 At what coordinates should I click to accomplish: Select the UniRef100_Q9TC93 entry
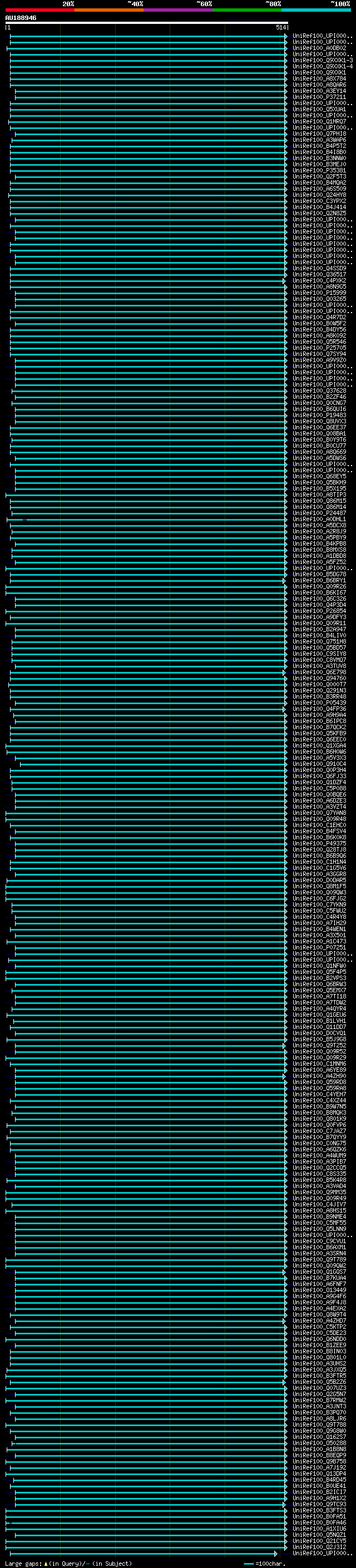[319, 1505]
